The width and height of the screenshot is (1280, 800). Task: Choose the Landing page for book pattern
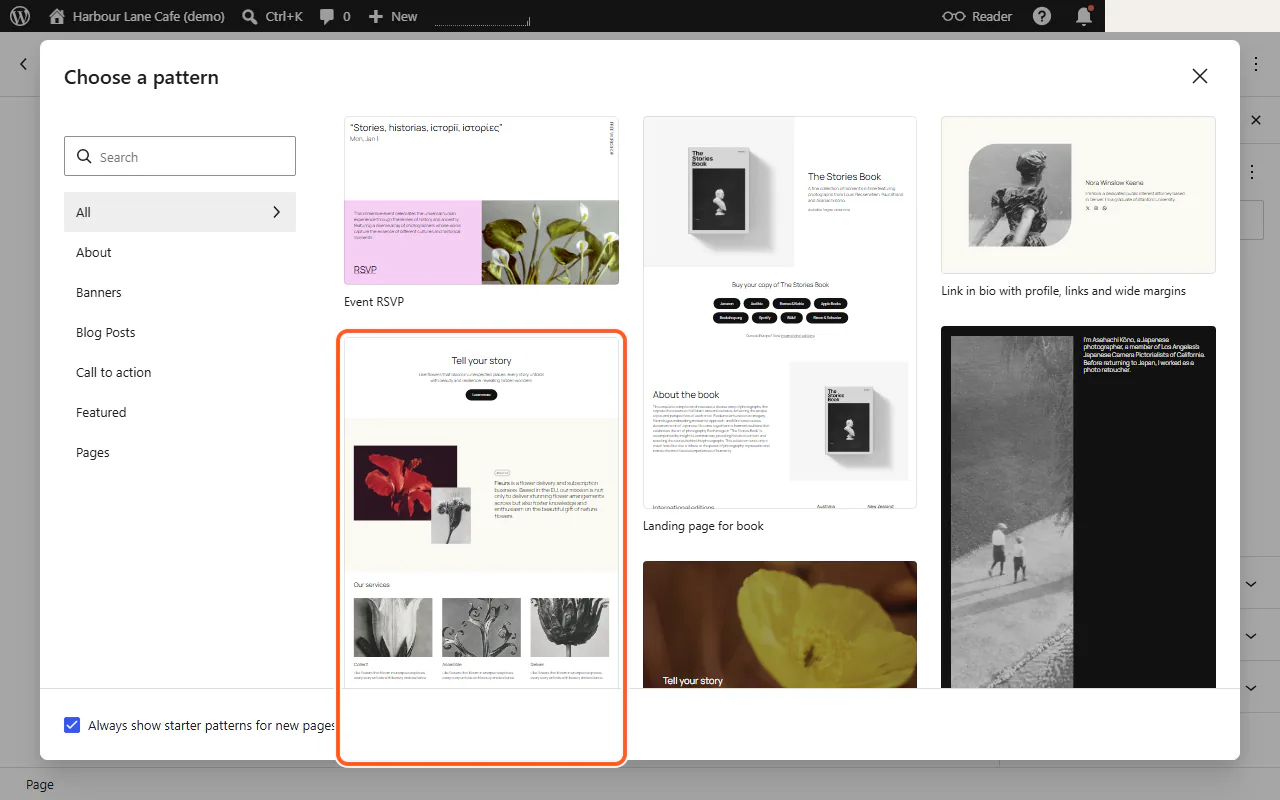click(780, 312)
